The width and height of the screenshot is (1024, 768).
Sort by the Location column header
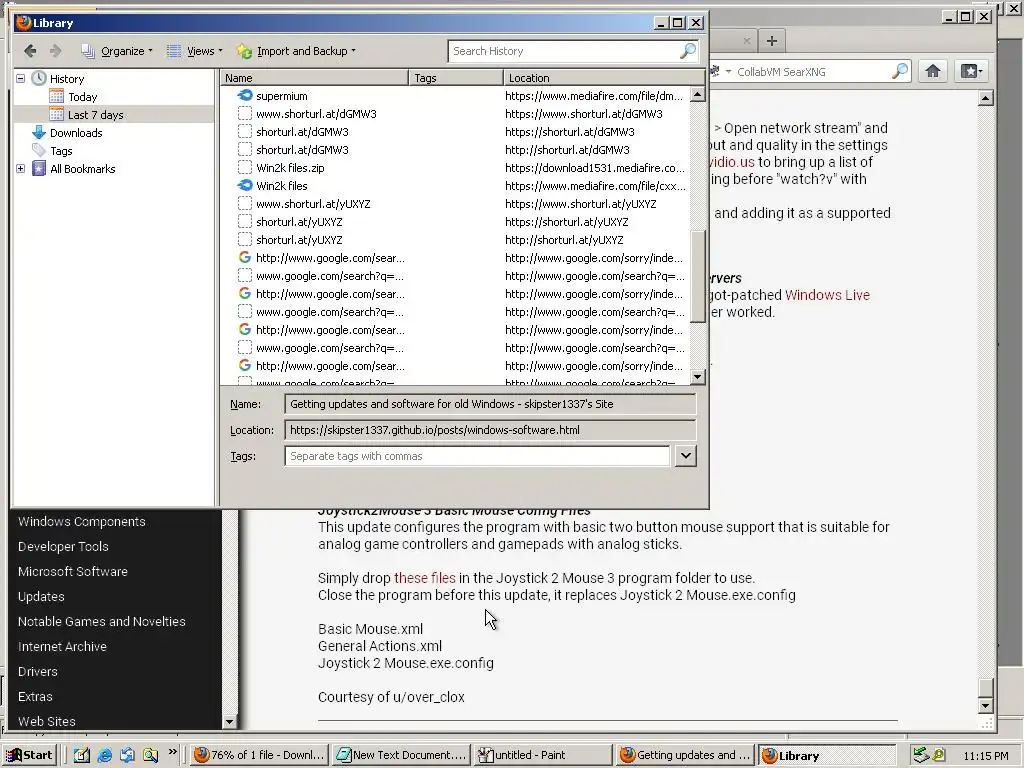pyautogui.click(x=604, y=78)
